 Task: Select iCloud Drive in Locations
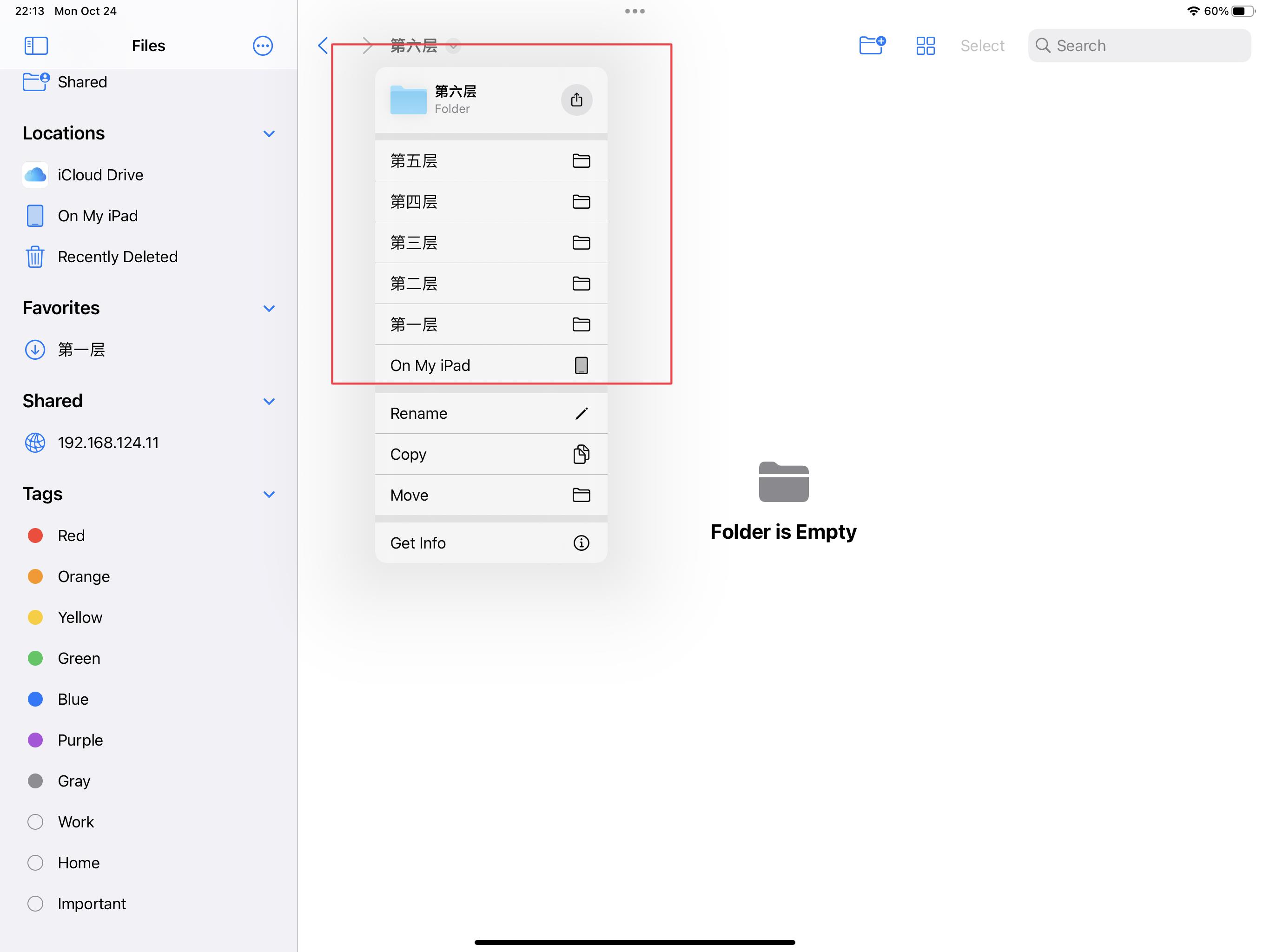(100, 175)
